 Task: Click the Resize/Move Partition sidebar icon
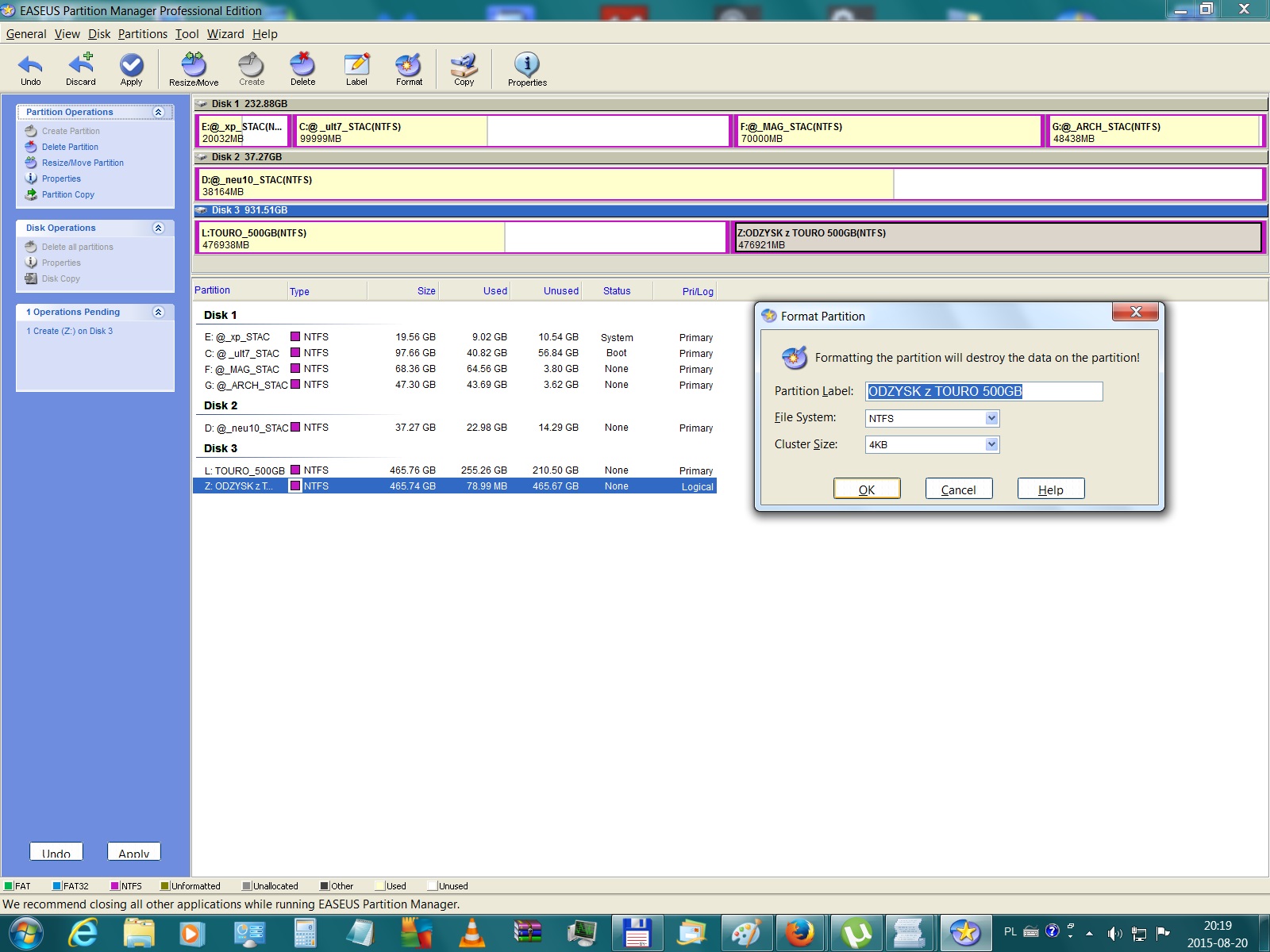(31, 163)
